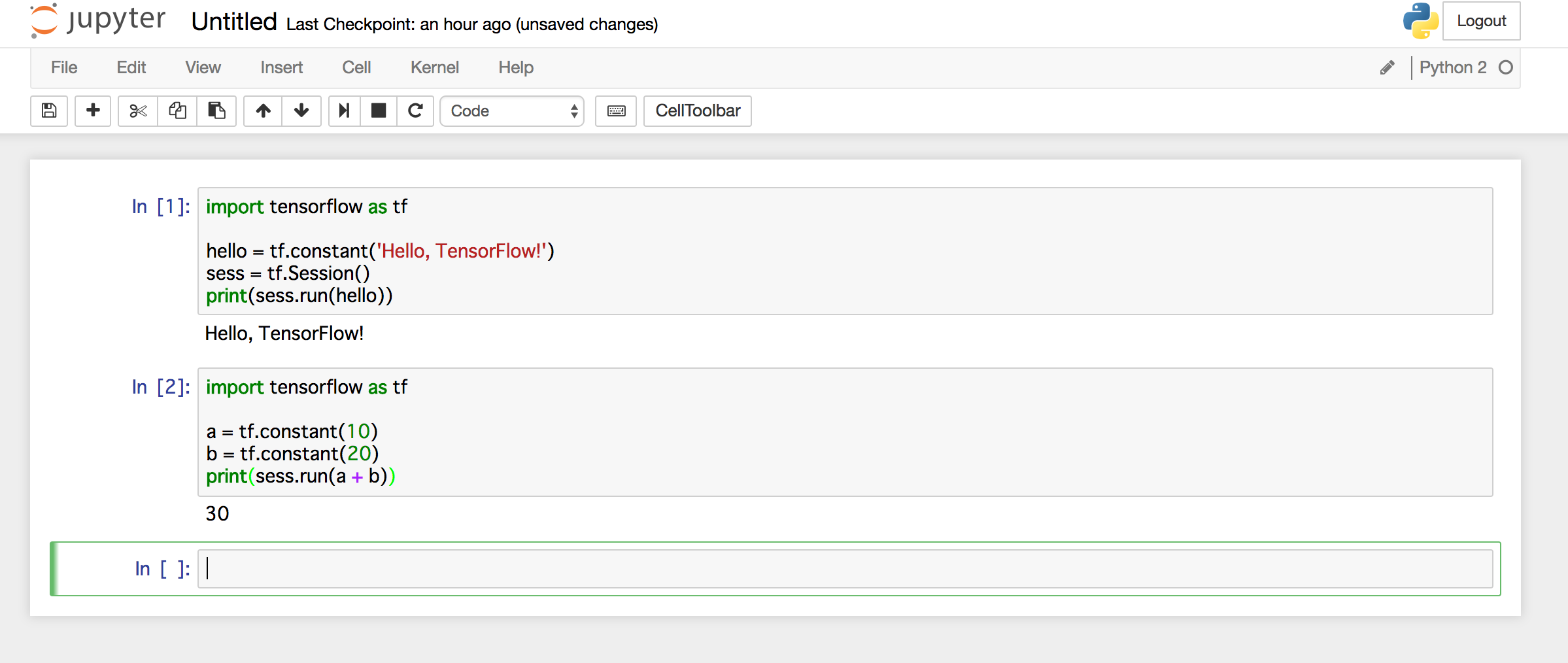Screen dimensions: 1568x663
Task: Click the line 'sess = tf.Session()'
Action: click(288, 273)
